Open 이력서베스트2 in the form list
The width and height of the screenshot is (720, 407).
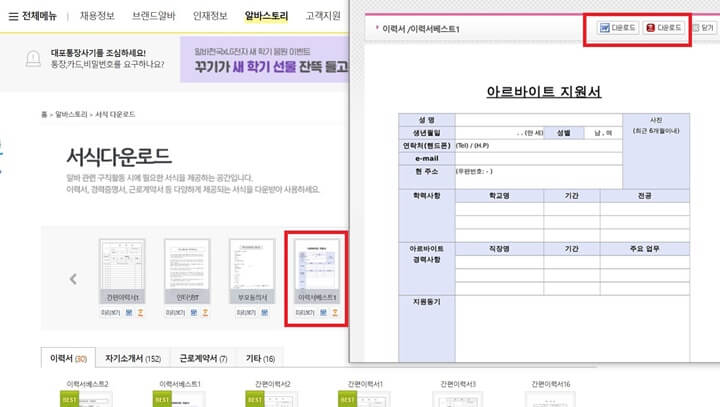click(87, 384)
